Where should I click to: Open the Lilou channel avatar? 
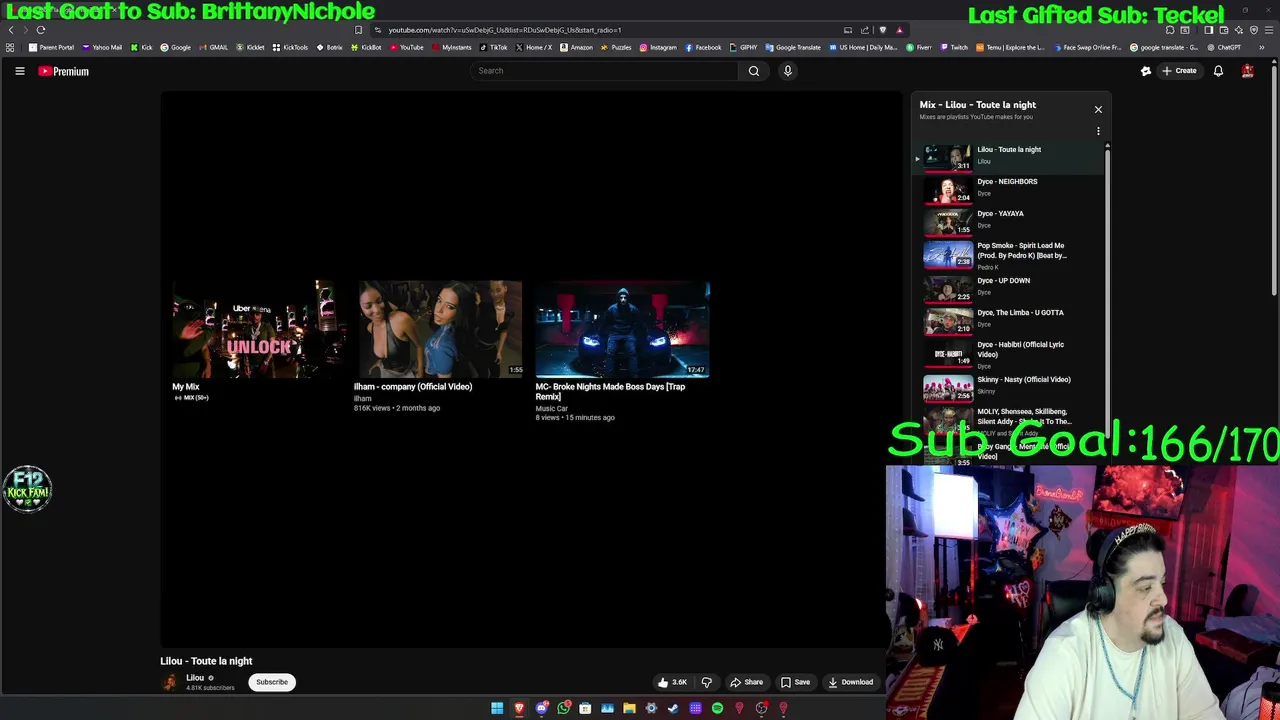tap(170, 682)
